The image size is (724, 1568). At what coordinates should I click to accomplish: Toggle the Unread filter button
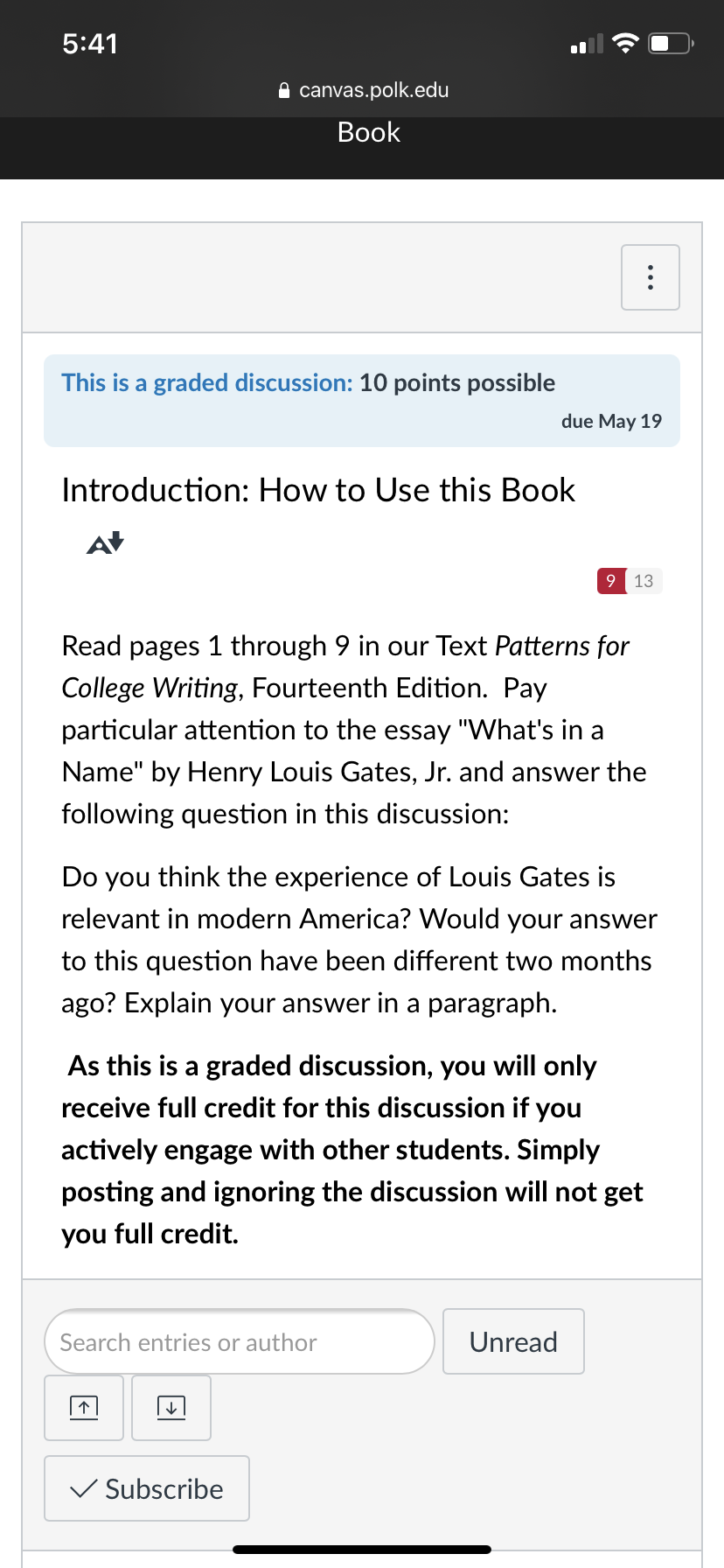coord(513,1341)
